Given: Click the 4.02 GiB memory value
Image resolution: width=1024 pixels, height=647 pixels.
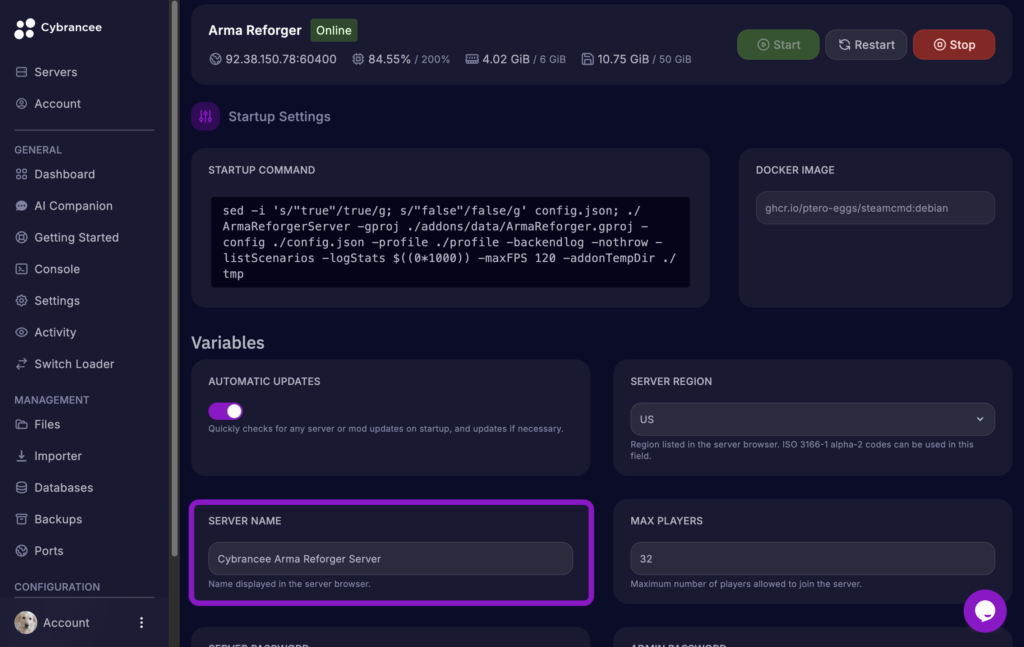Looking at the screenshot, I should 505,59.
